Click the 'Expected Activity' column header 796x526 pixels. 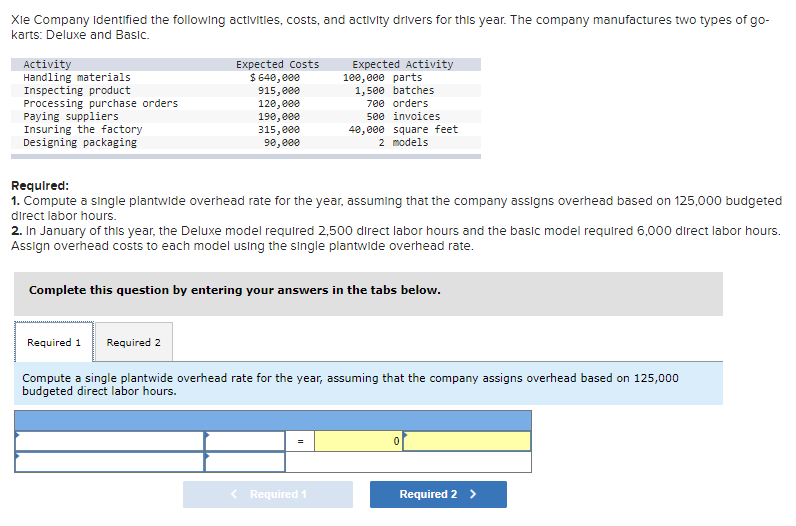[x=403, y=64]
